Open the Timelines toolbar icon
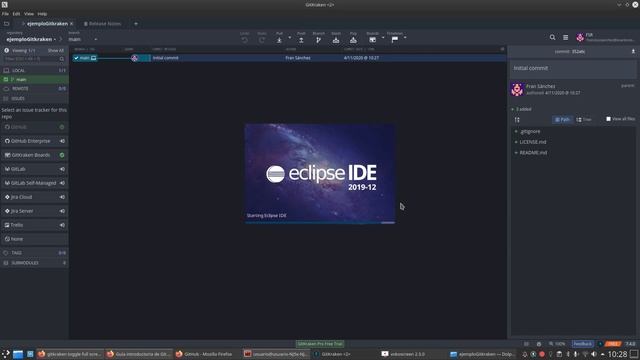640x360 pixels. (395, 40)
